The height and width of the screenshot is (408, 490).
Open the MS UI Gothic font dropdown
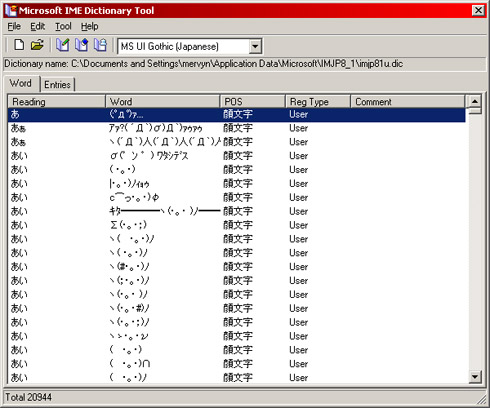[255, 46]
